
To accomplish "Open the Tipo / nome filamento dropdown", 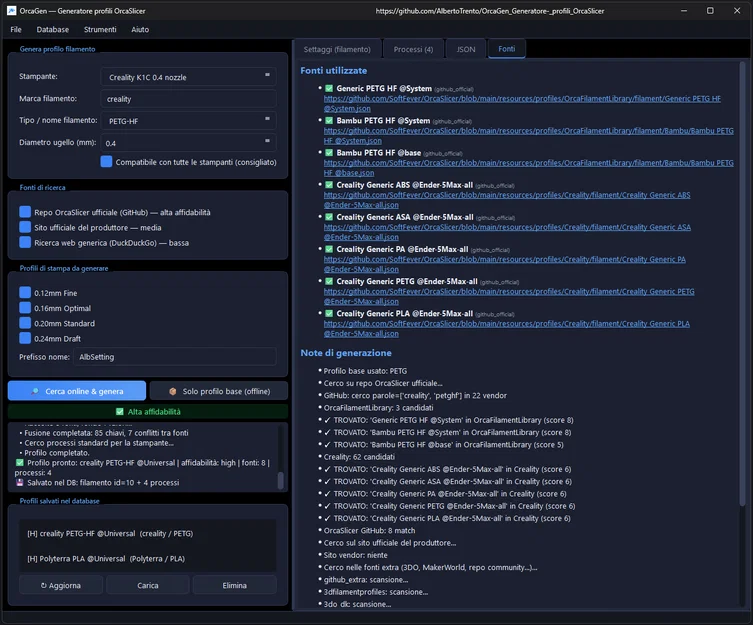I will coord(188,121).
